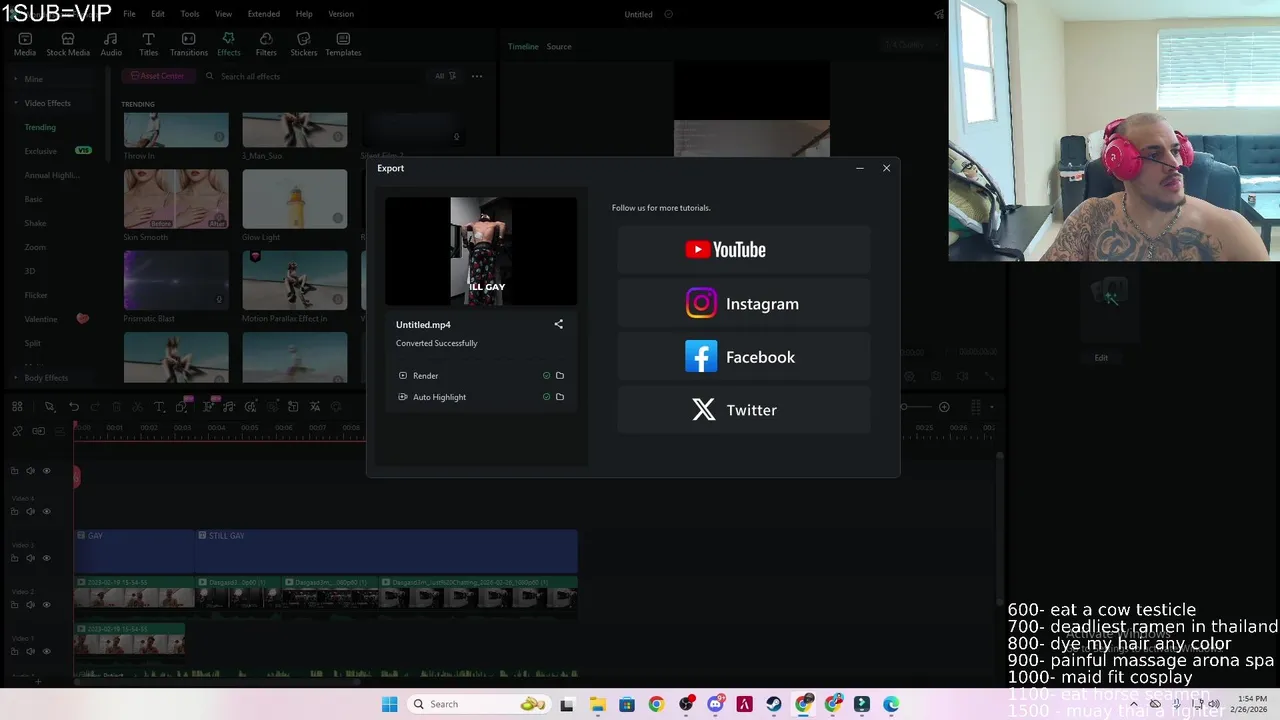
Task: Click the YouTube button in Export dialog
Action: coord(744,250)
